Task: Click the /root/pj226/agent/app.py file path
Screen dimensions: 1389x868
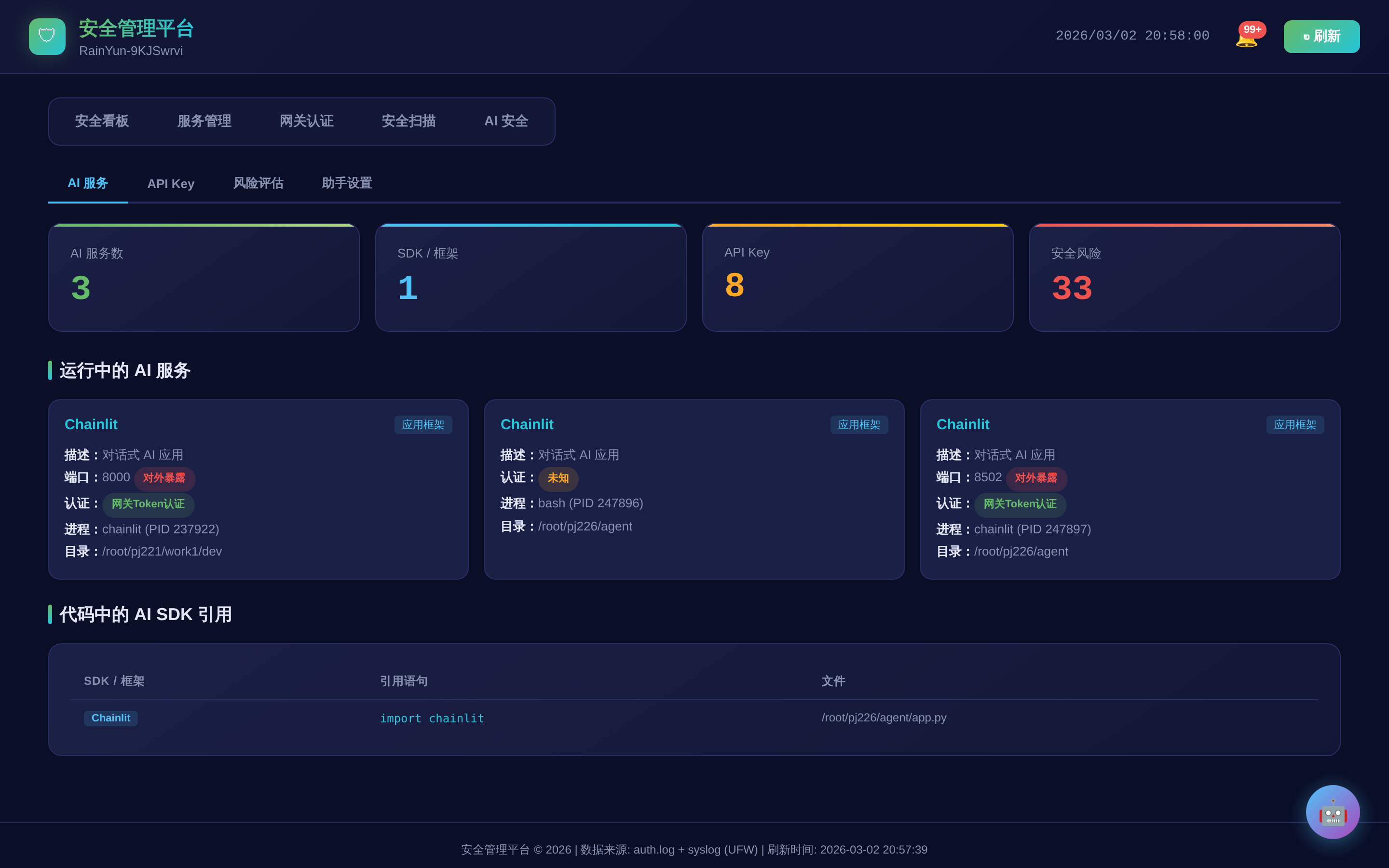Action: pyautogui.click(x=884, y=718)
